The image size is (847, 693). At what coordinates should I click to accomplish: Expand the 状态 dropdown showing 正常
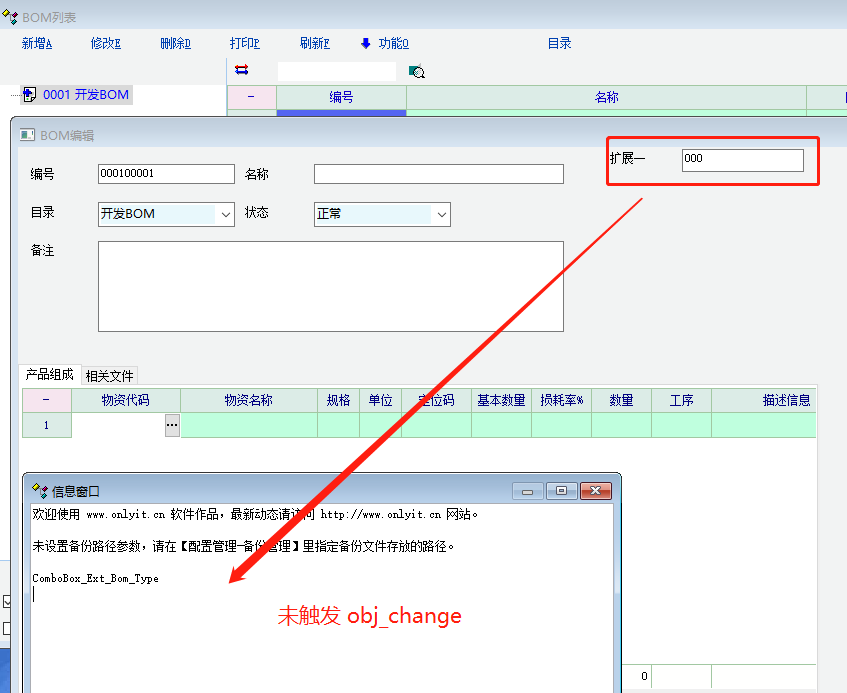[x=441, y=214]
